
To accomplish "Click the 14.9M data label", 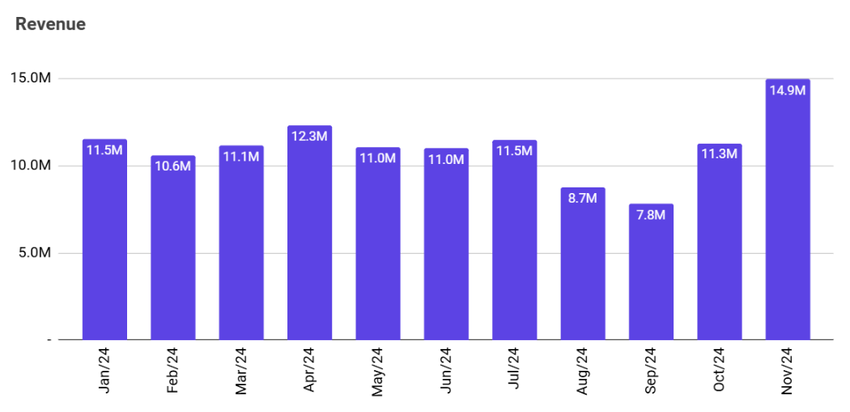I will (x=787, y=90).
